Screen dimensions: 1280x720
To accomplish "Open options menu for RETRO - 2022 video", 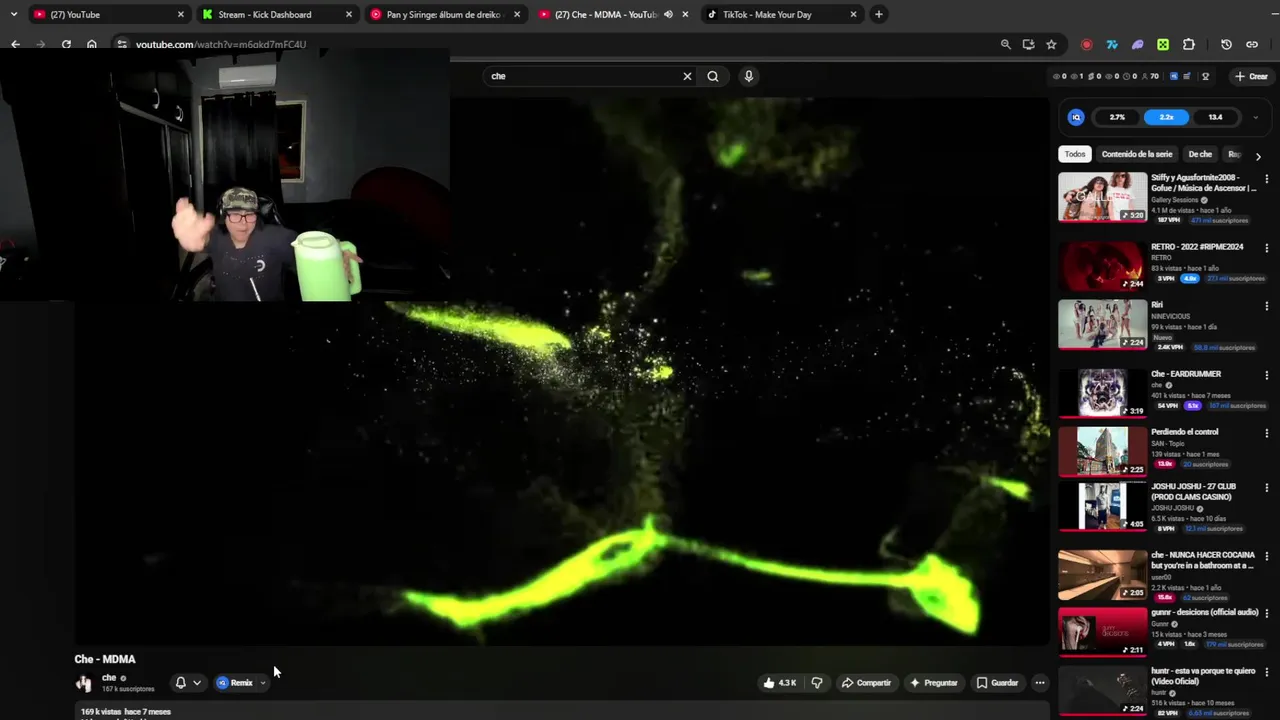I will click(x=1266, y=248).
